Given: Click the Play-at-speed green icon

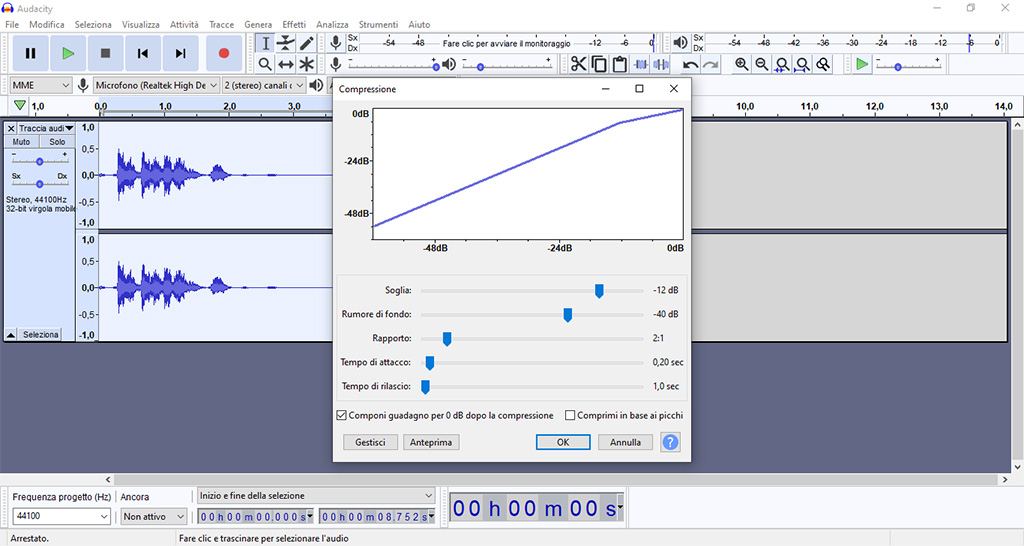Looking at the screenshot, I should pos(862,64).
